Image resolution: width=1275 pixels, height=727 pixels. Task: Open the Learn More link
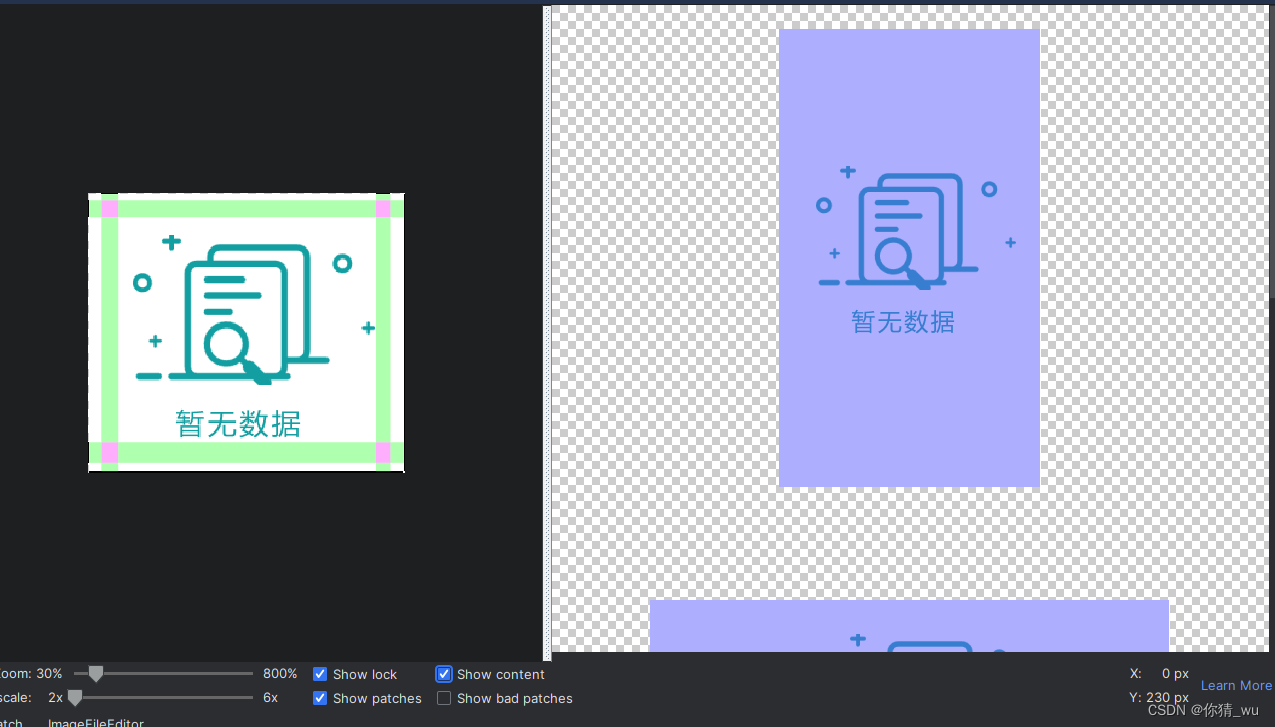click(x=1236, y=685)
